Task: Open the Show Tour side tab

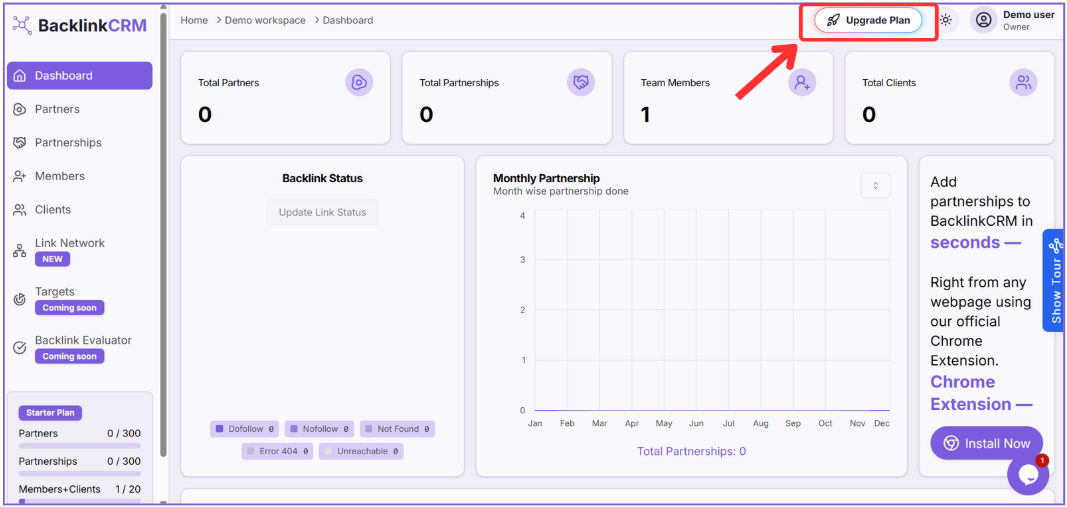Action: (x=1055, y=278)
